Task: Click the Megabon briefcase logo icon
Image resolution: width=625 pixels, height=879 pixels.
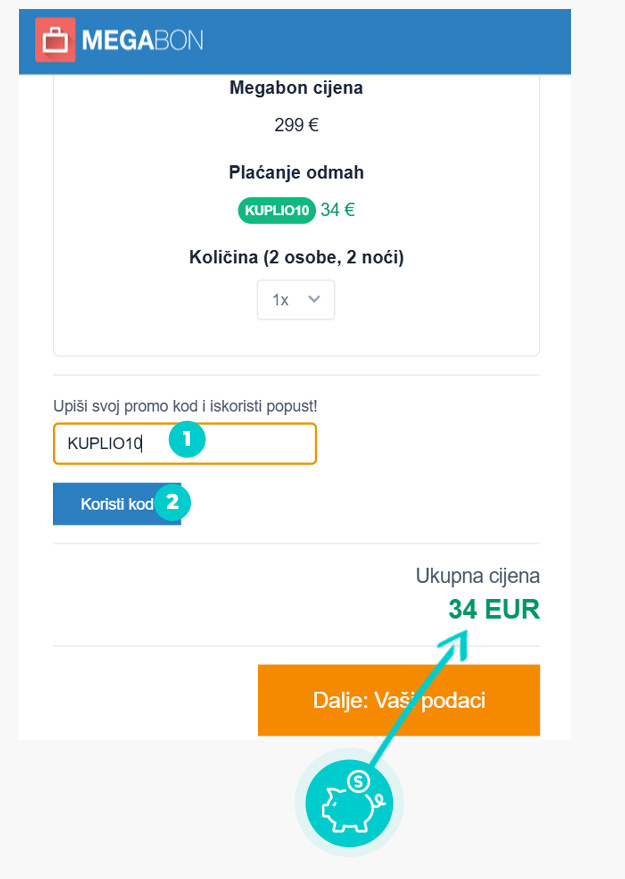Action: 55,40
